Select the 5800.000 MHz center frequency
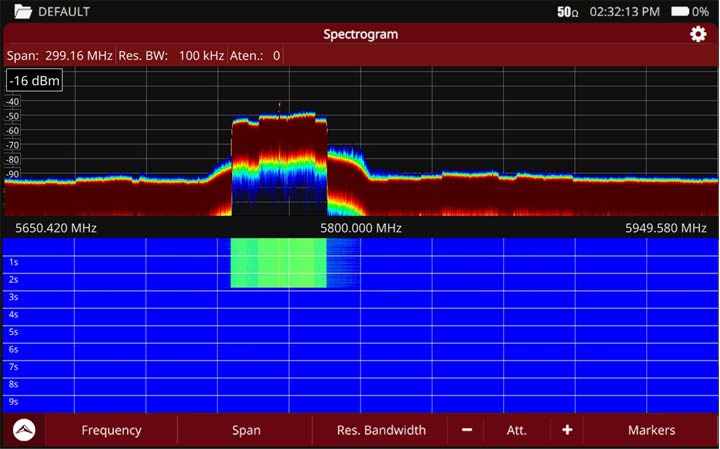The width and height of the screenshot is (720, 449). 361,228
